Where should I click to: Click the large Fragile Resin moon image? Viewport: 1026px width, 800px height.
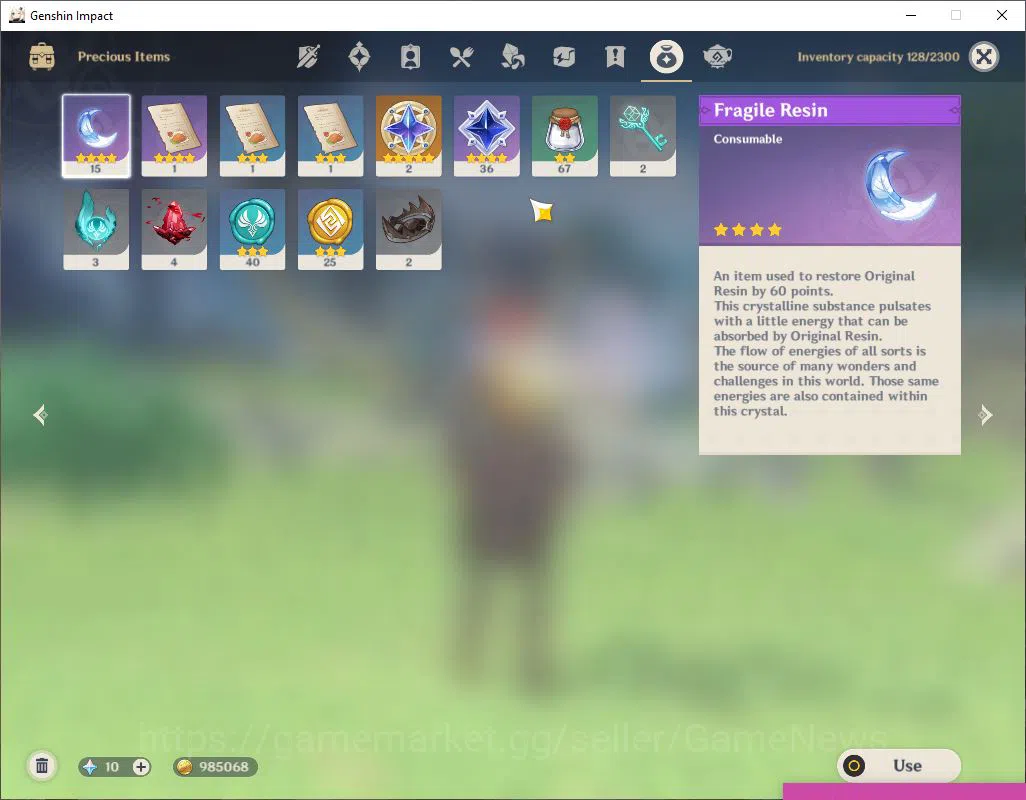900,186
